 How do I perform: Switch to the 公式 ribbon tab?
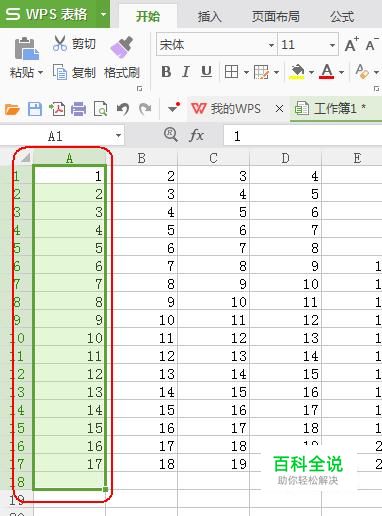tap(342, 16)
